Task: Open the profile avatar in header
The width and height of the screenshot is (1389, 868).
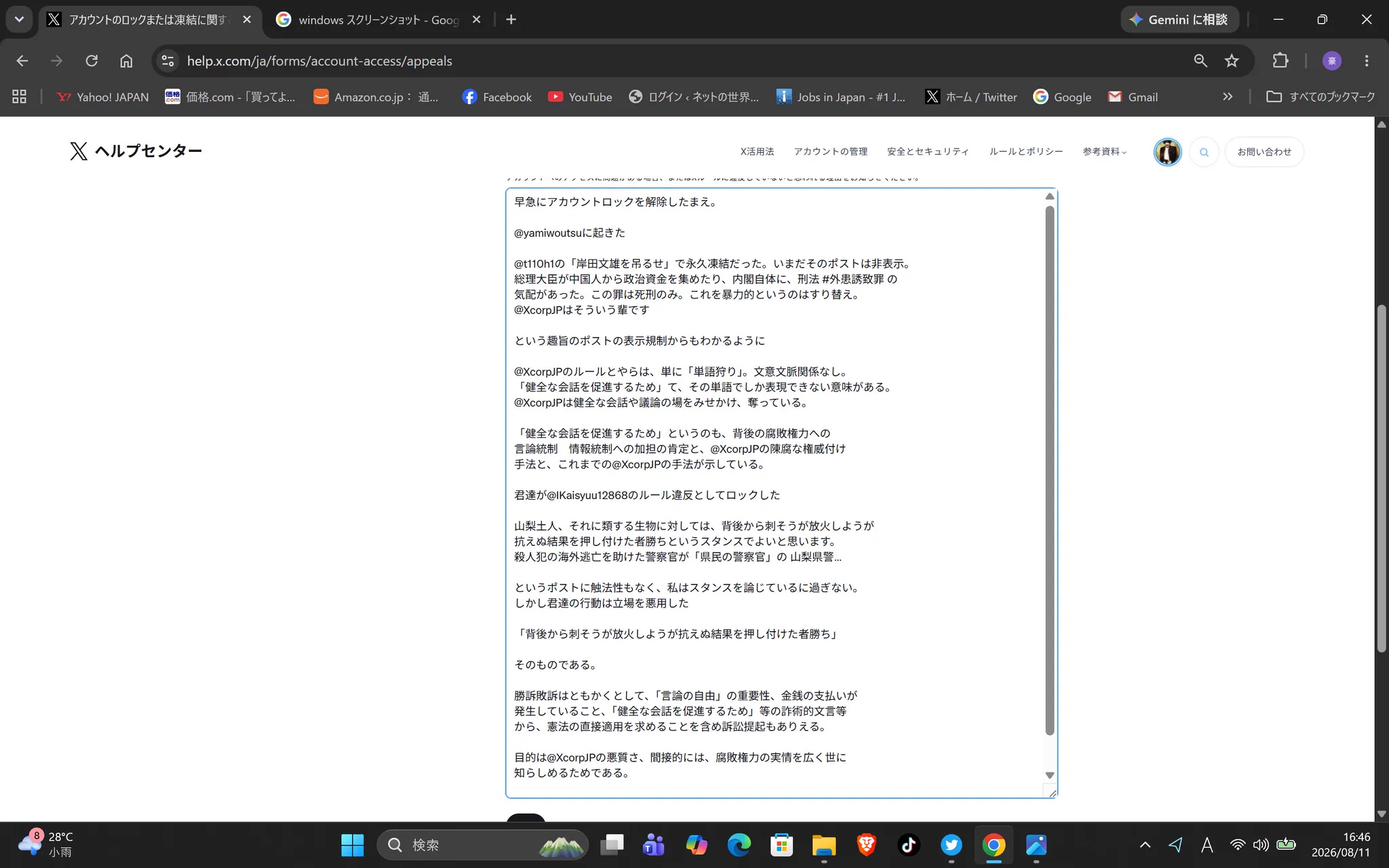Action: 1167,152
